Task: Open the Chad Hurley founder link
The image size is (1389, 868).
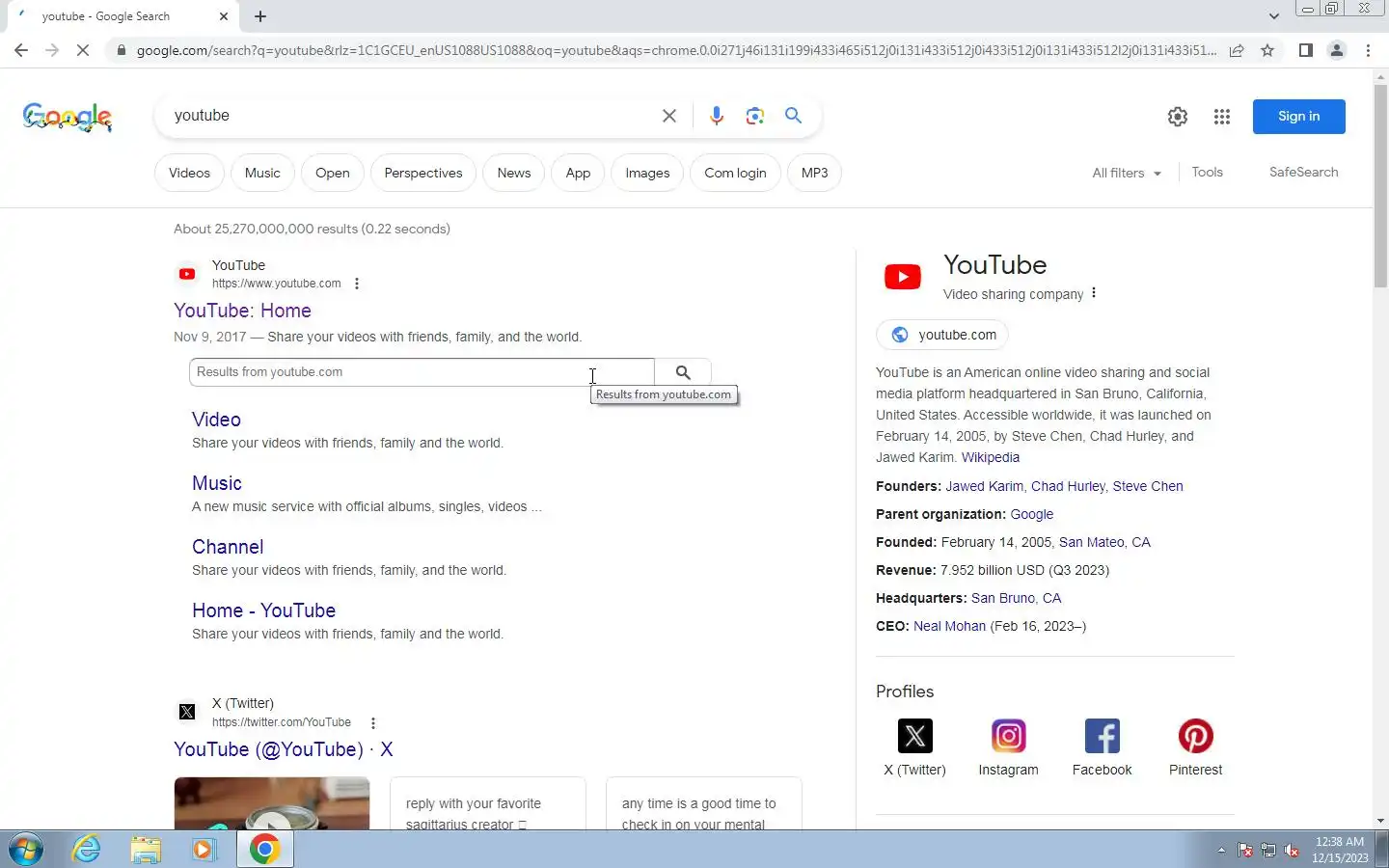Action: (1068, 486)
